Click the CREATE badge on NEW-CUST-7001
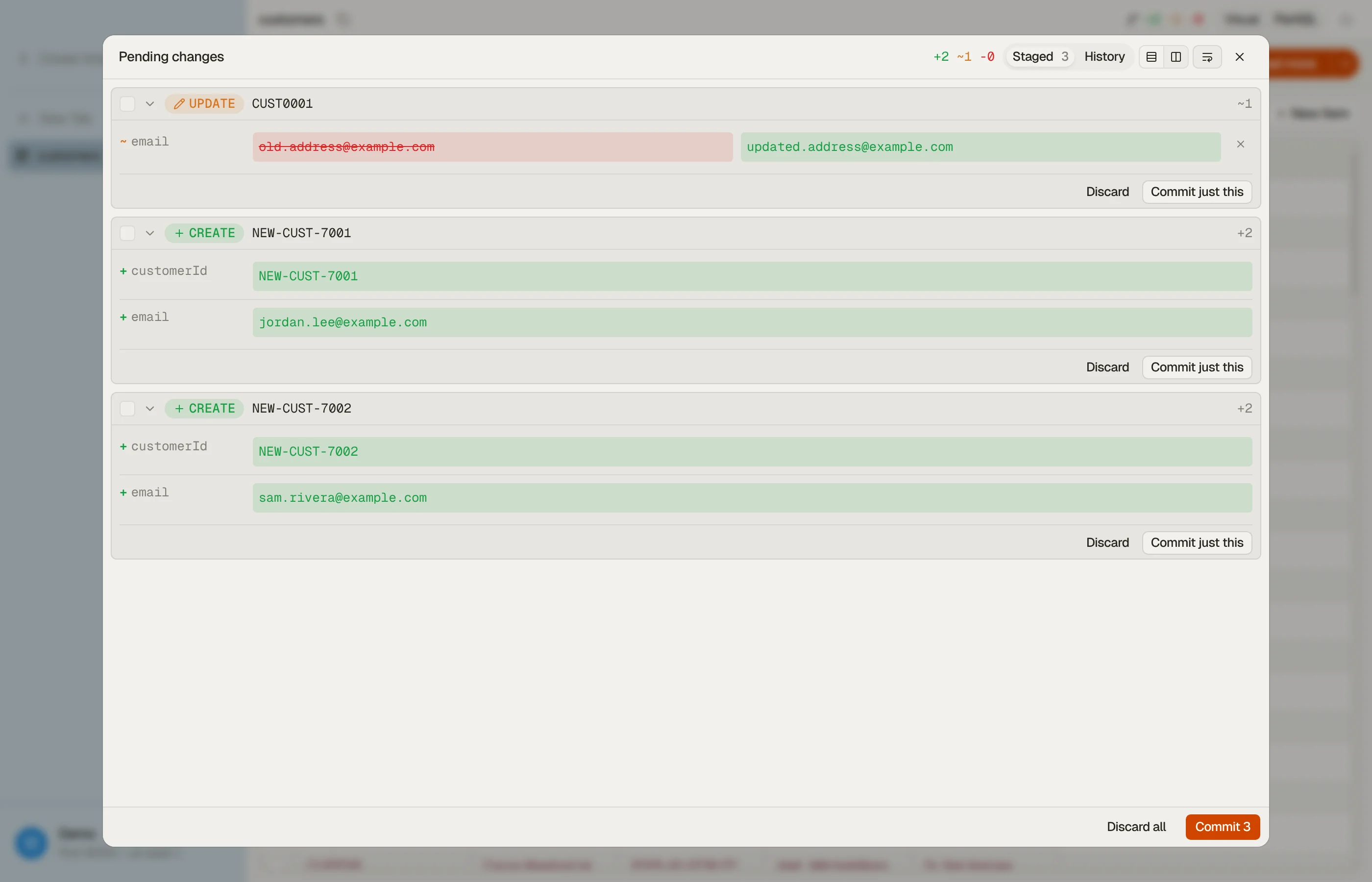 pos(204,233)
